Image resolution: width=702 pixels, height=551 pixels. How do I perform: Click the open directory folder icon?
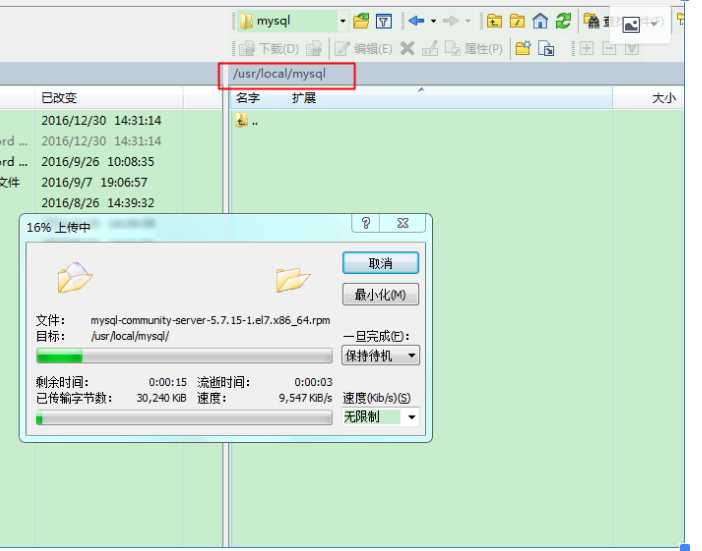[x=361, y=21]
